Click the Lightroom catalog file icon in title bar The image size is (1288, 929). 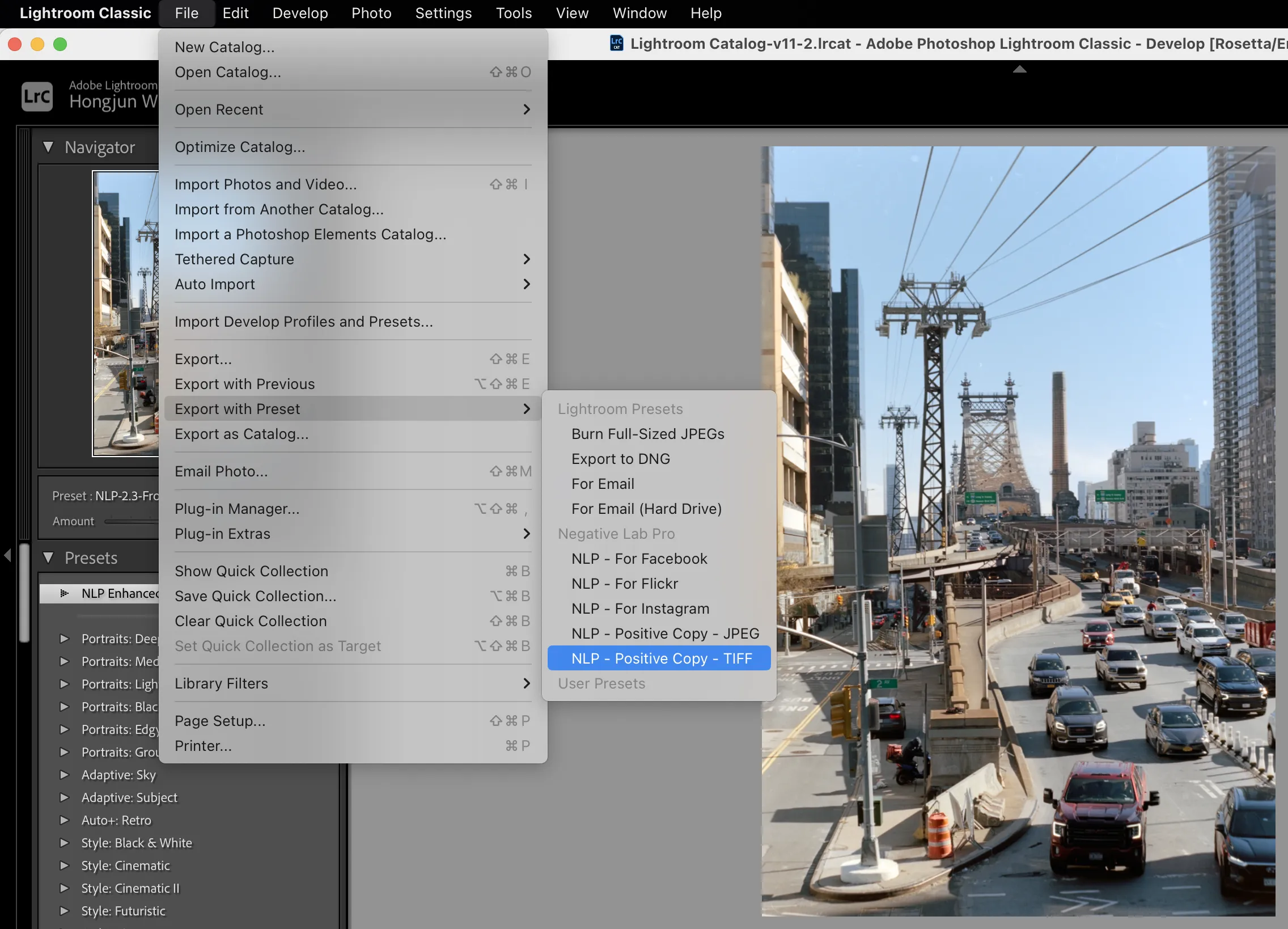[616, 44]
